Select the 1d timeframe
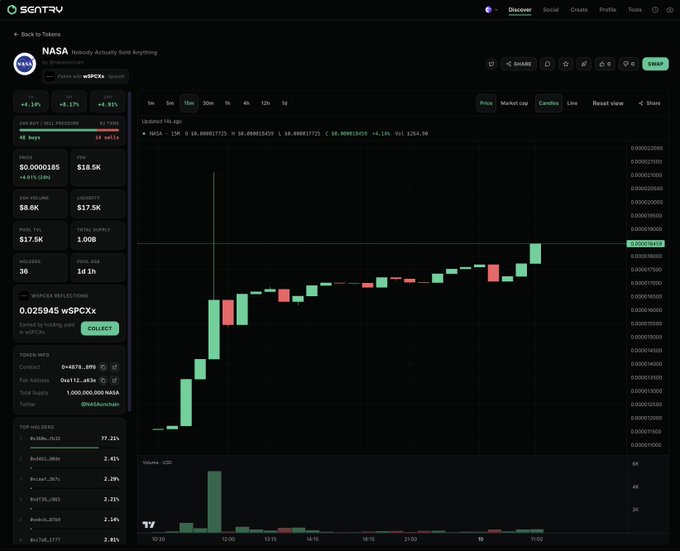 pos(284,103)
